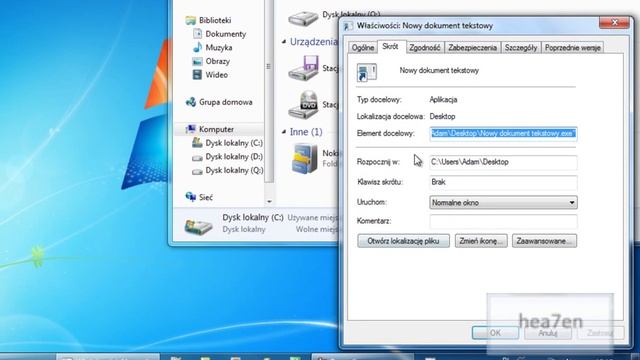Click the Muzyka music note icon
Viewport: 640px width, 360px height.
(x=198, y=47)
